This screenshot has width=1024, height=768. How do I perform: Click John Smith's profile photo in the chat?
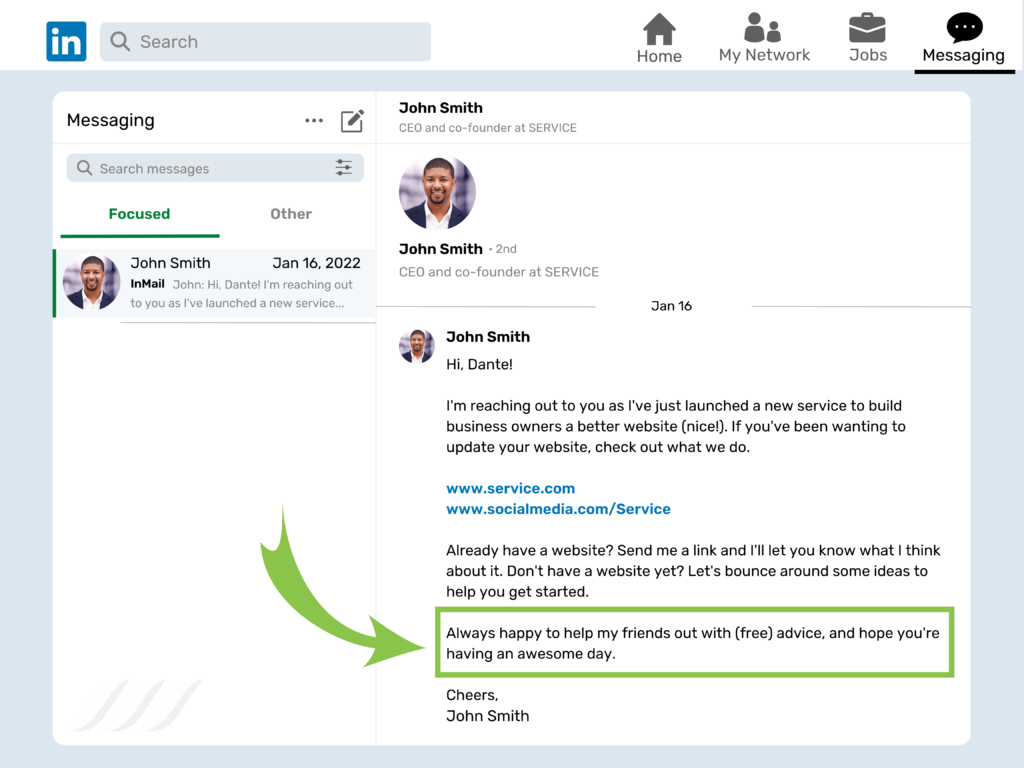click(x=437, y=191)
